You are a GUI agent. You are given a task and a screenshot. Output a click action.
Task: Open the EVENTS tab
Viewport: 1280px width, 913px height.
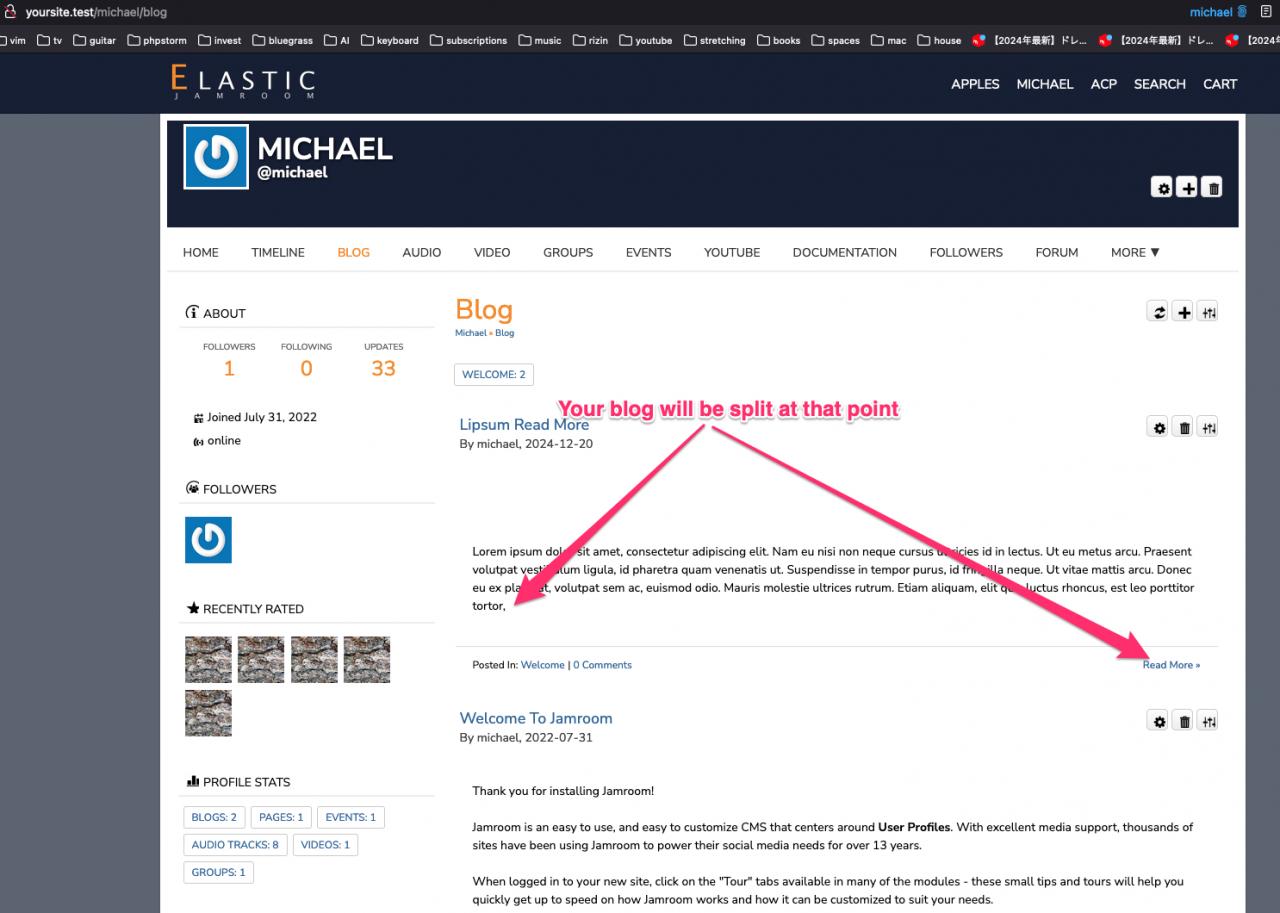[649, 252]
